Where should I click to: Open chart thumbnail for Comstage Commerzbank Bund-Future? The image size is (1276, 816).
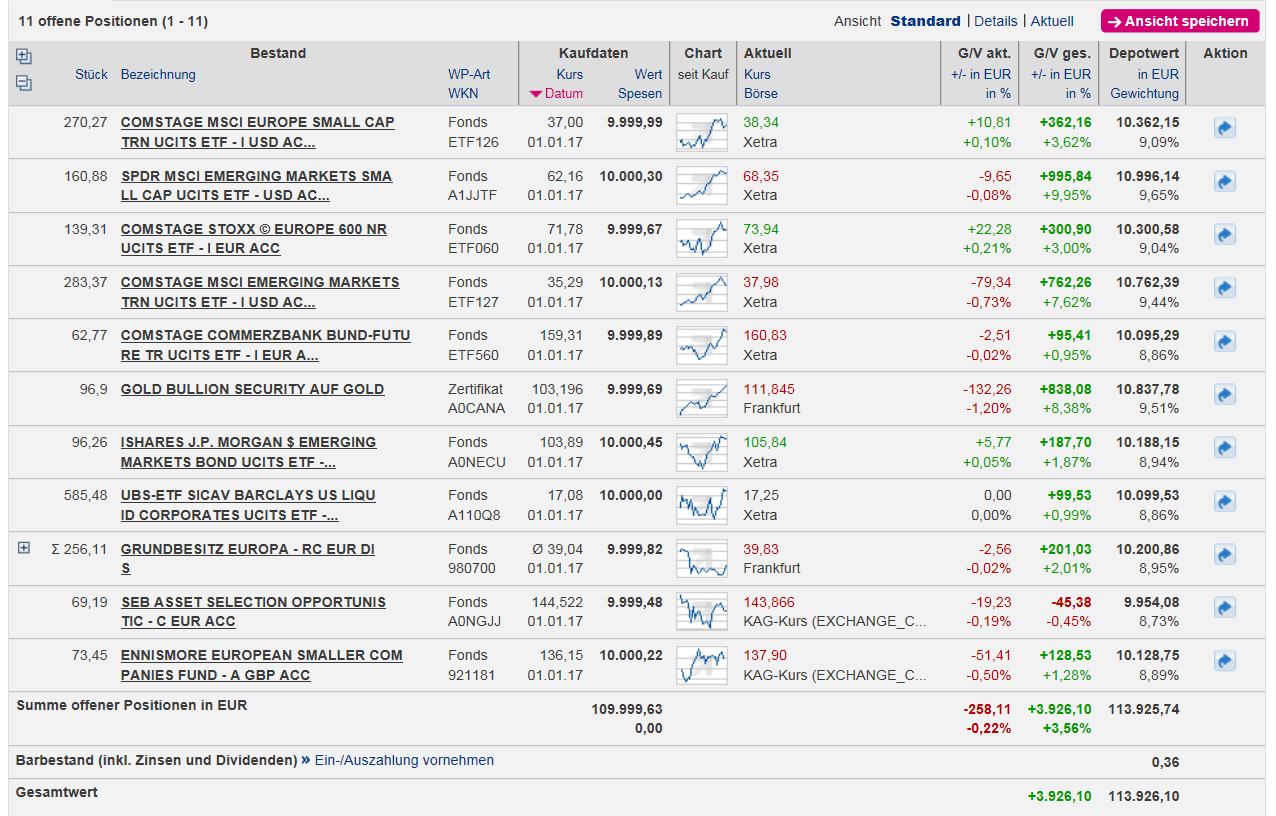coord(701,345)
